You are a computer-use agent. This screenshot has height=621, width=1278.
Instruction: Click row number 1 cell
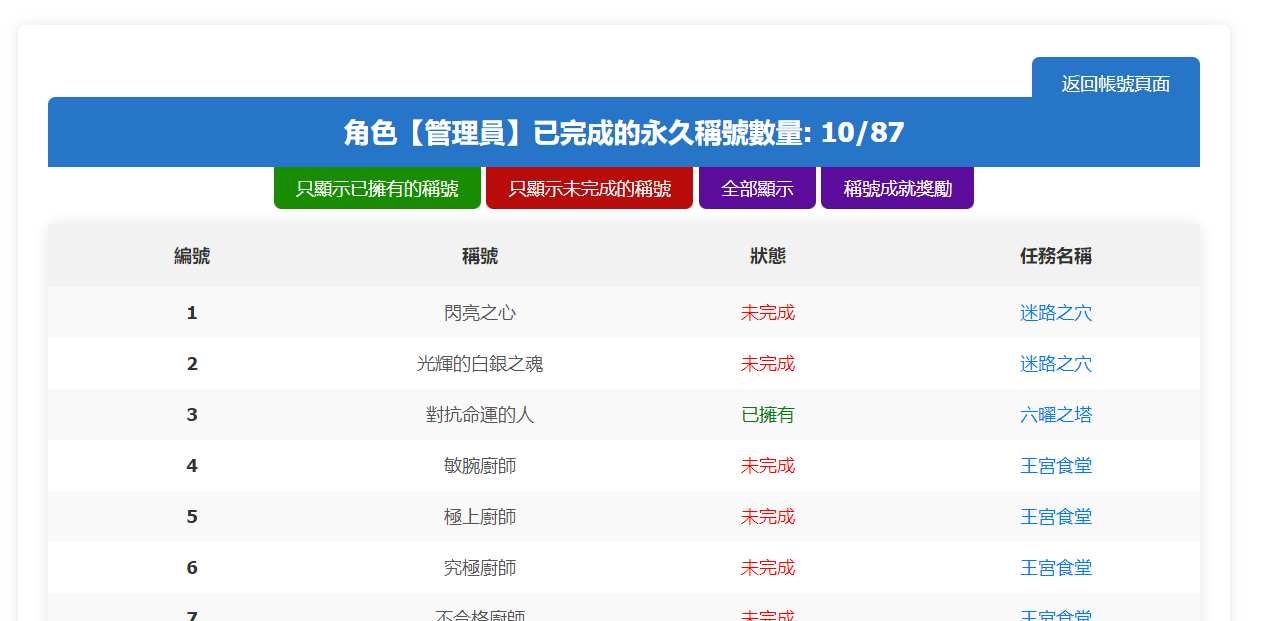[x=192, y=313]
